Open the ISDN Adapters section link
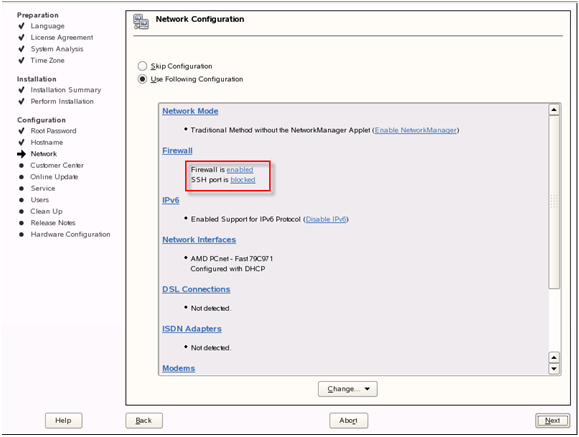This screenshot has width=579, height=437. (x=192, y=329)
